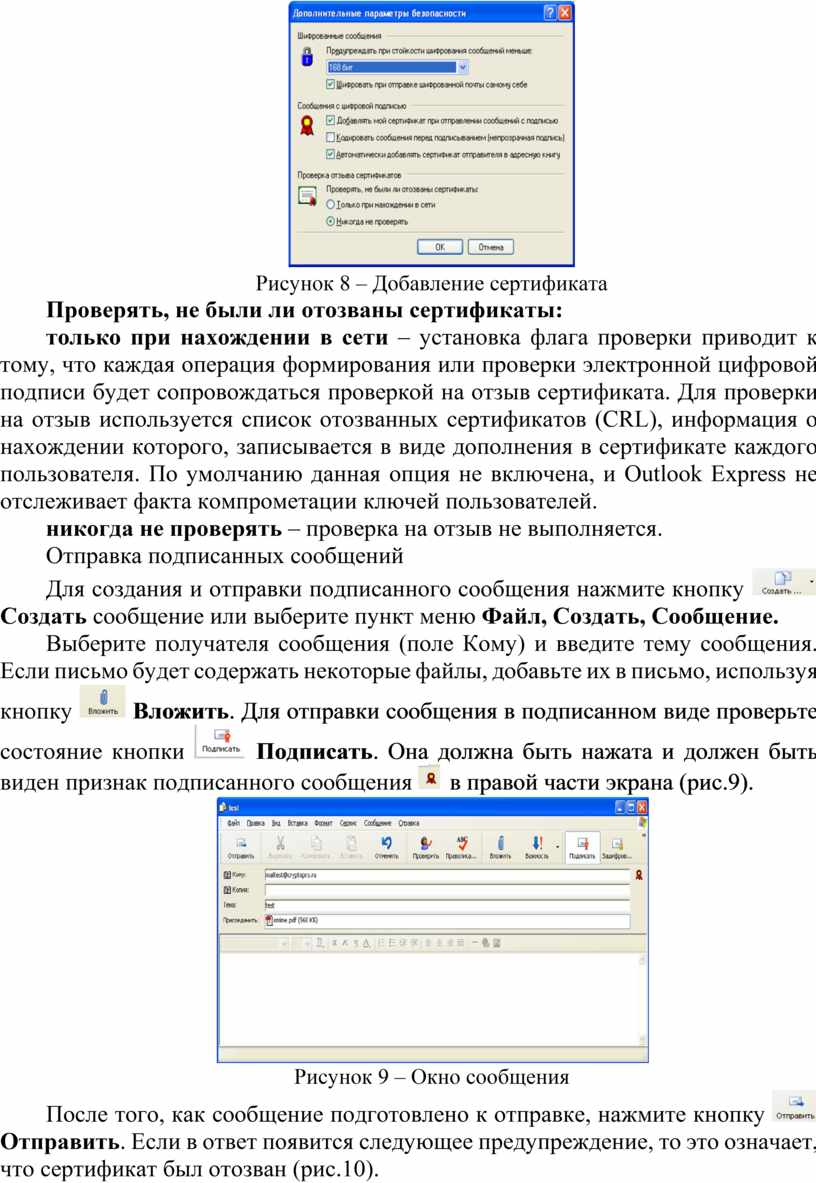Click into the Тема subject field

point(447,905)
